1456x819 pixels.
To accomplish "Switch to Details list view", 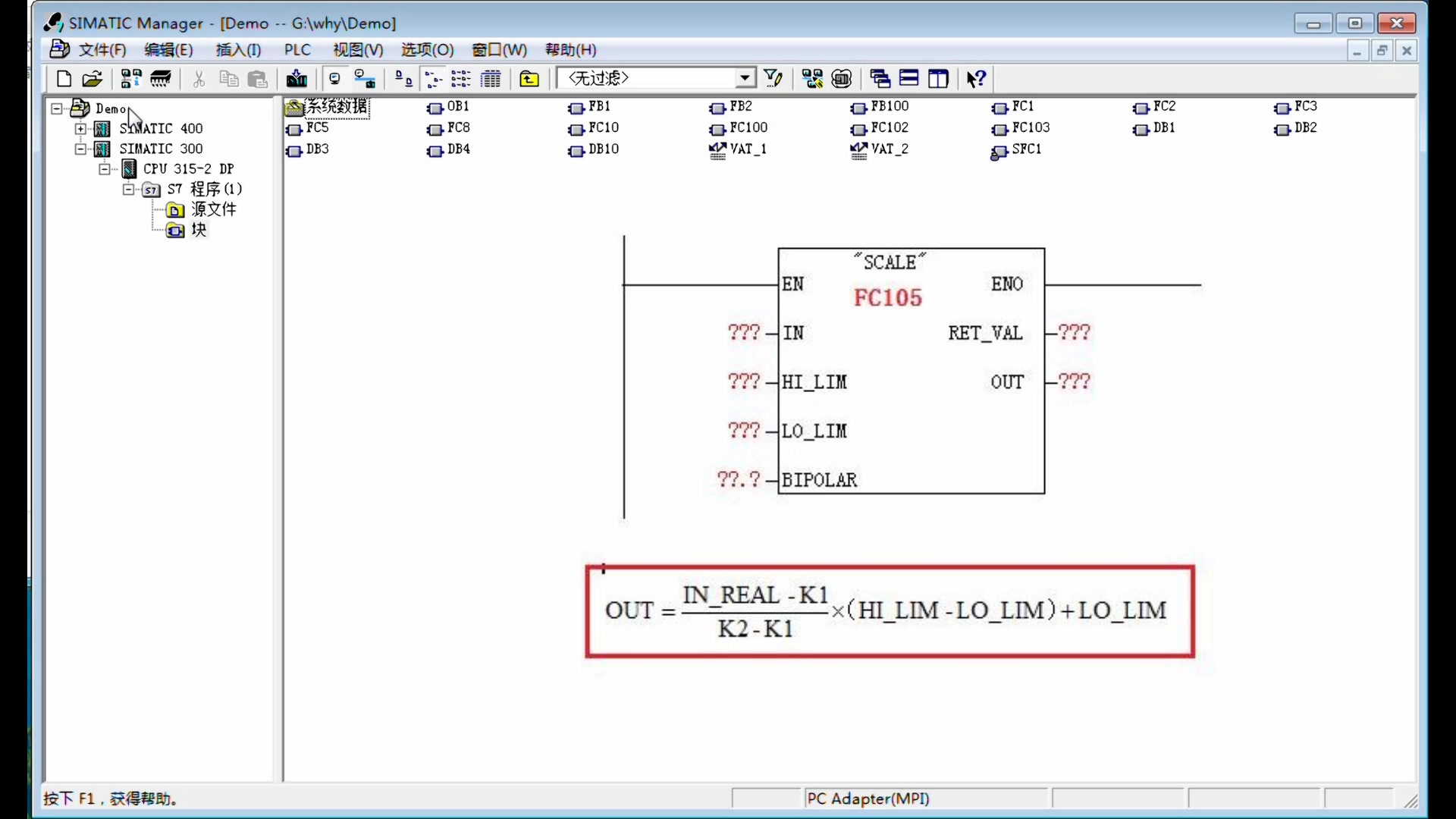I will pyautogui.click(x=491, y=78).
